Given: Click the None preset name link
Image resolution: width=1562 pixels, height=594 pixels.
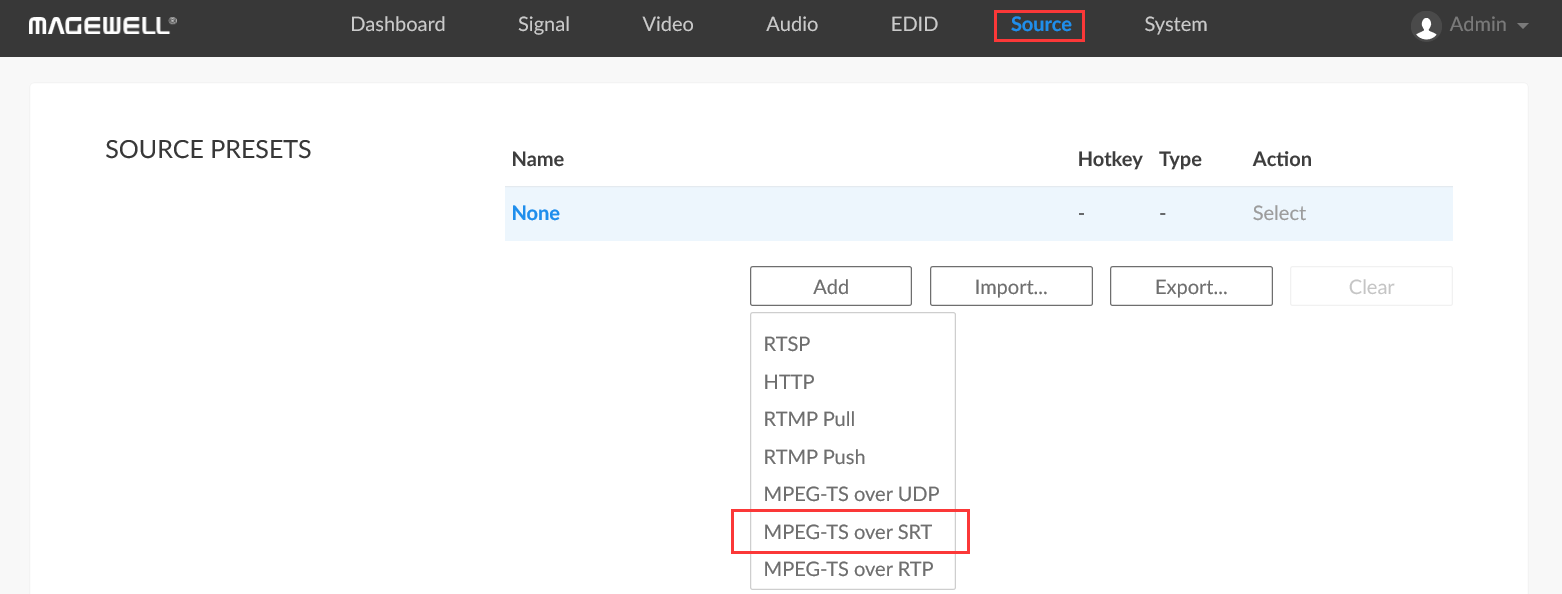Looking at the screenshot, I should pos(536,213).
